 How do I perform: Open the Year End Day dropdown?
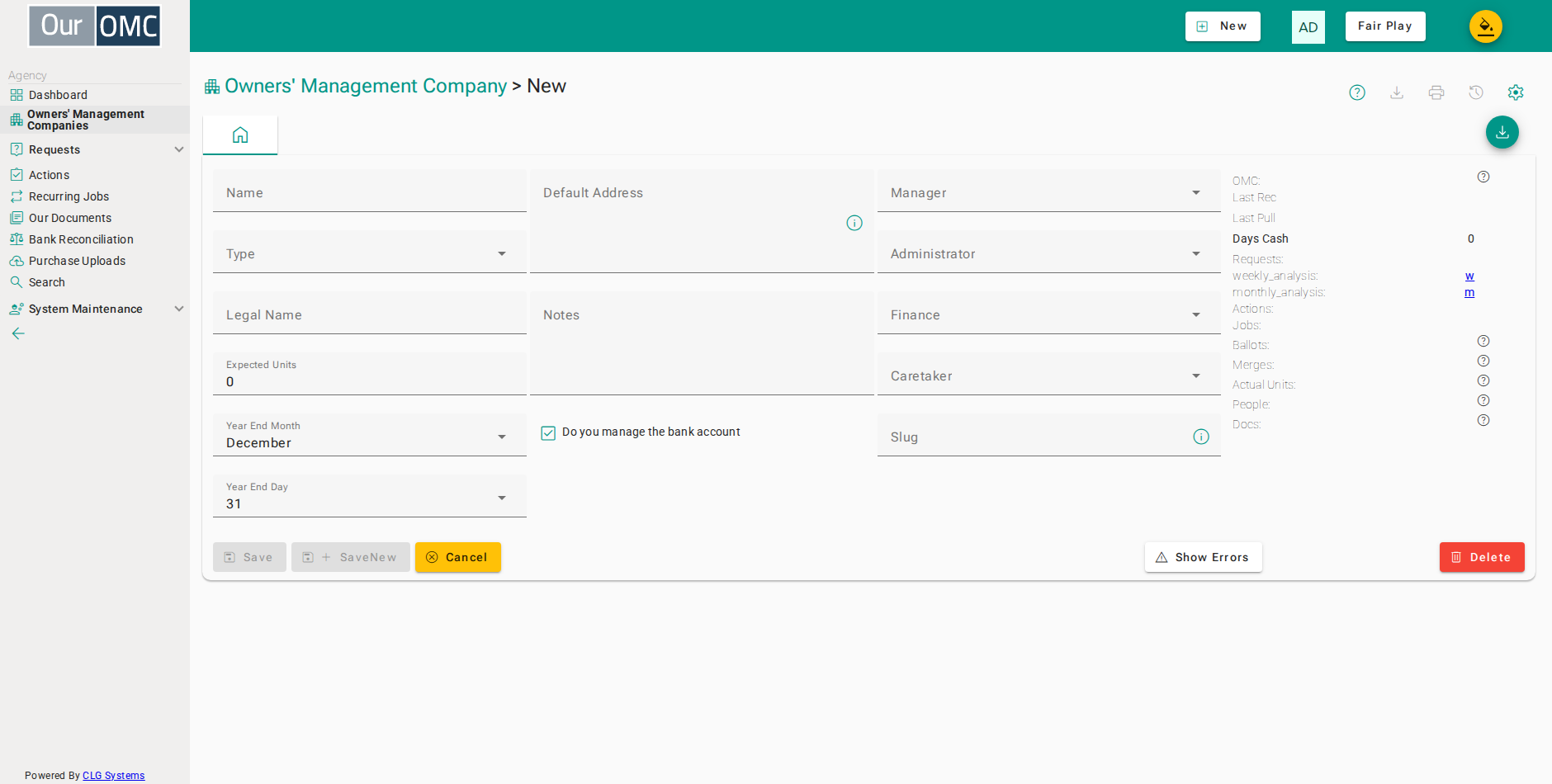pyautogui.click(x=370, y=496)
